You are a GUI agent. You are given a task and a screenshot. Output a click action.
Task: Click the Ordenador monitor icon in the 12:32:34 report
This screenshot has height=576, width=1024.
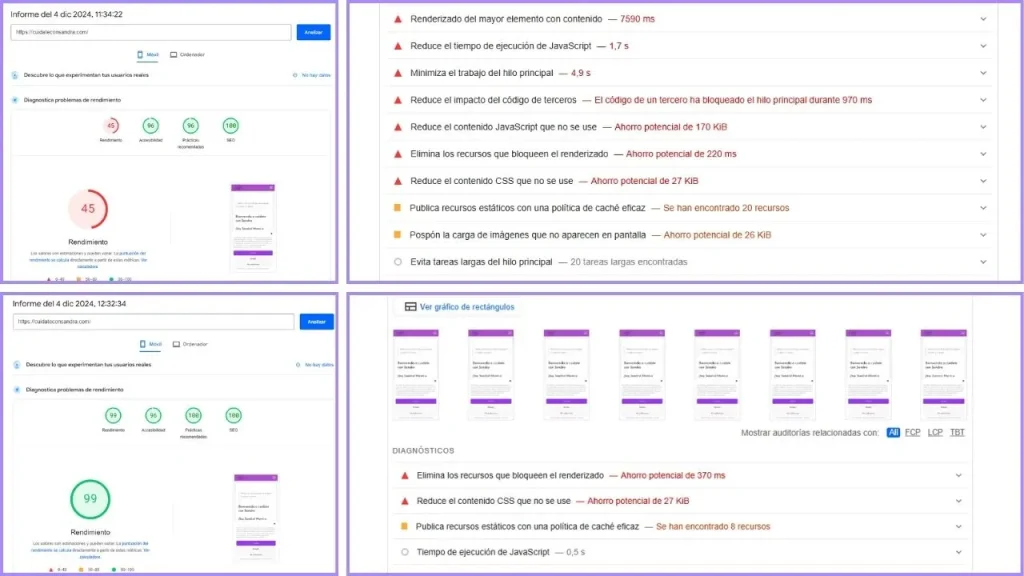175,344
